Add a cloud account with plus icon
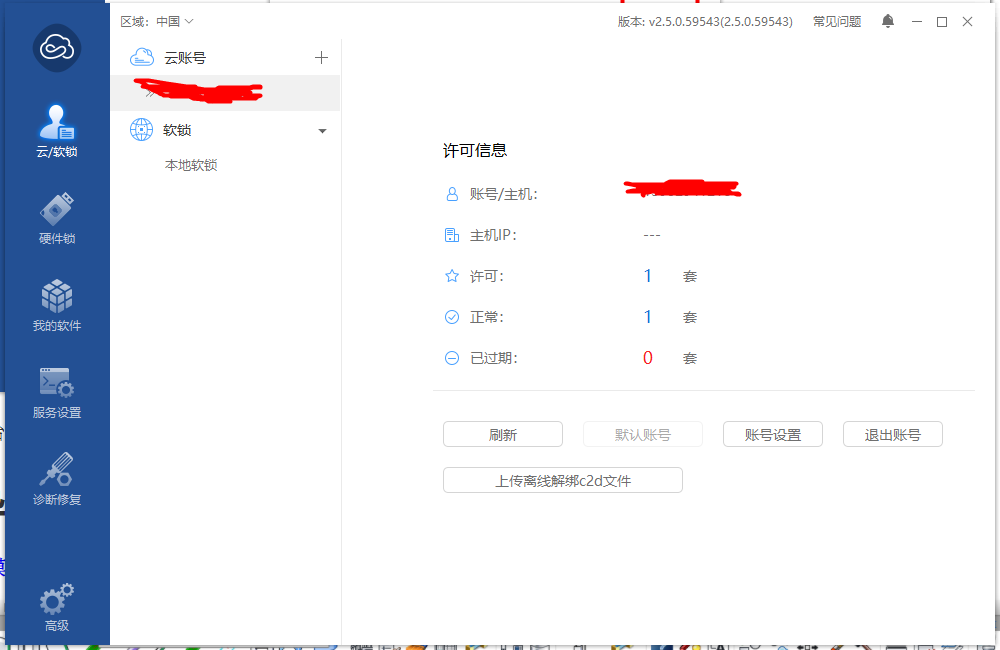1000x650 pixels. [321, 58]
